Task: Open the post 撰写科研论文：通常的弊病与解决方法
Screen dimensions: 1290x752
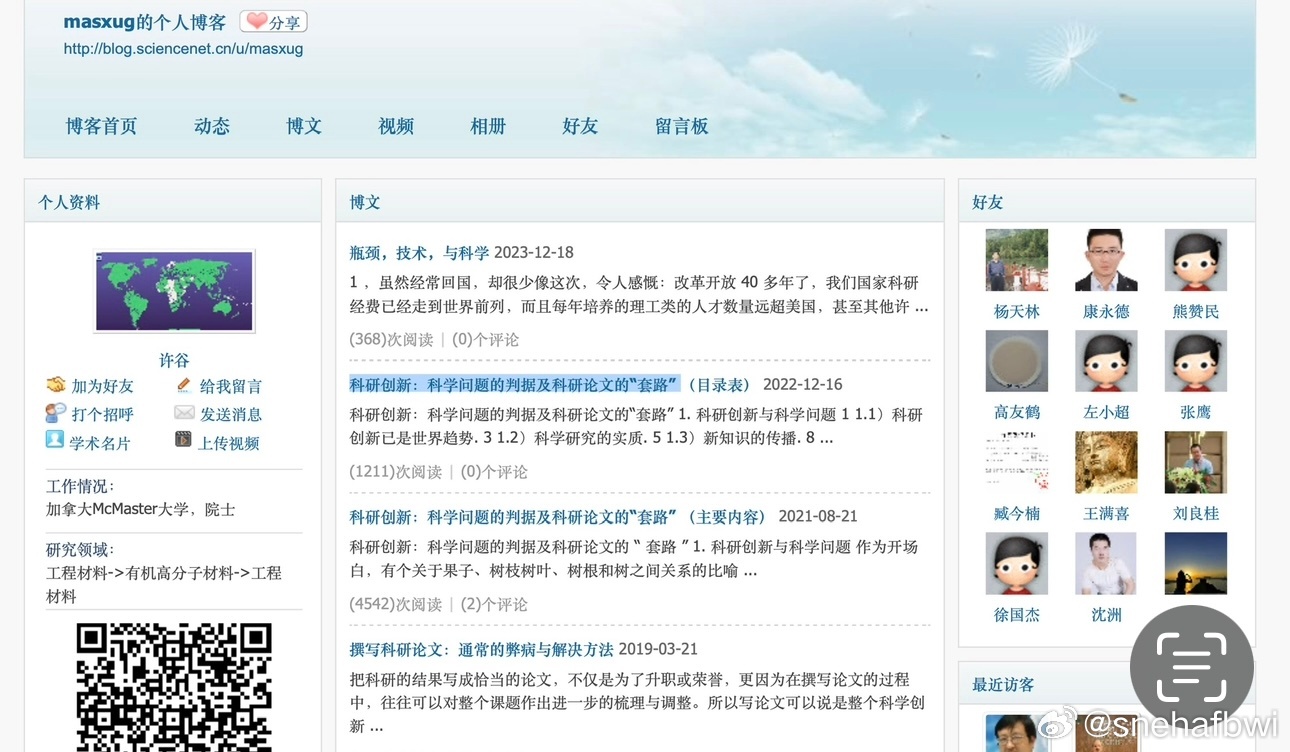Action: pyautogui.click(x=481, y=649)
